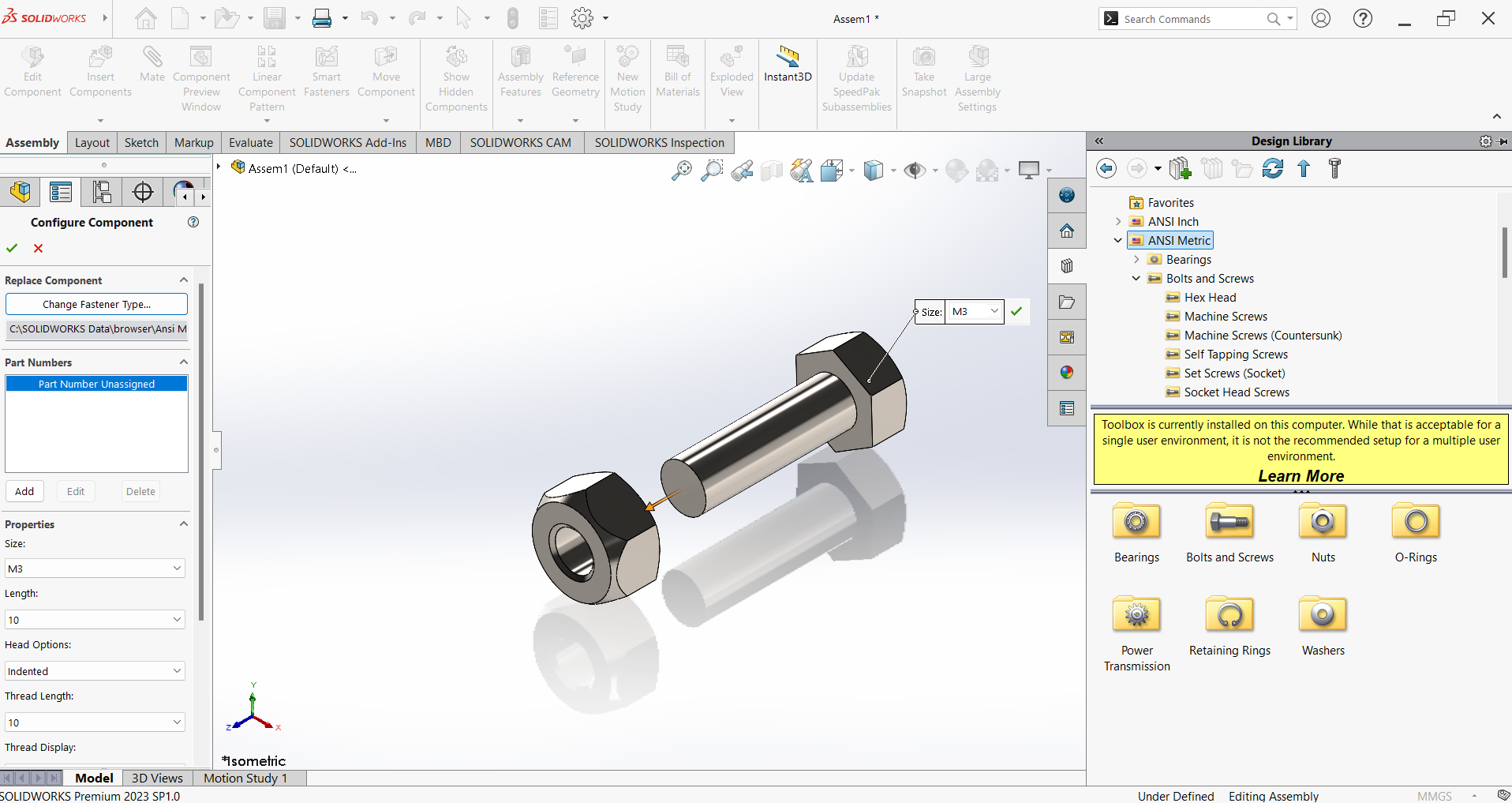
Task: Collapse the ANSI Metric tree node
Action: [x=1117, y=240]
